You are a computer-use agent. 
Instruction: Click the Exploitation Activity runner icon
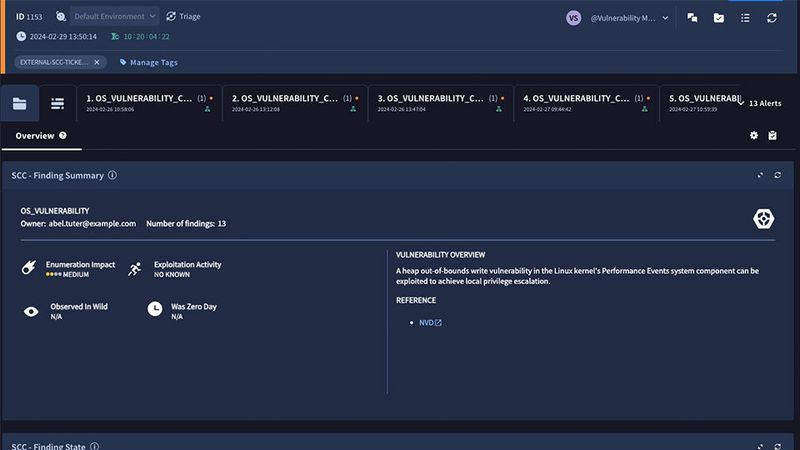point(135,269)
